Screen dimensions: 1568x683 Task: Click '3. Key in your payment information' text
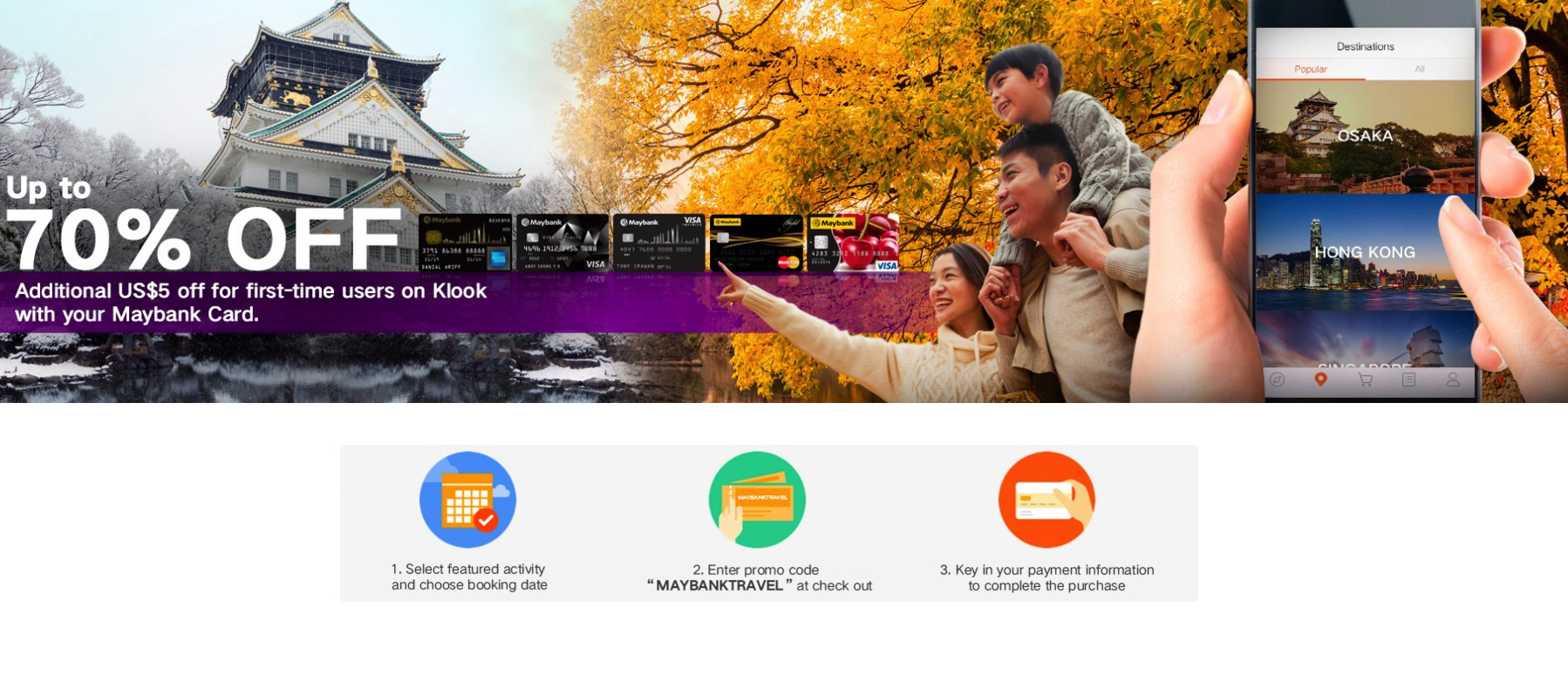[x=1046, y=570]
